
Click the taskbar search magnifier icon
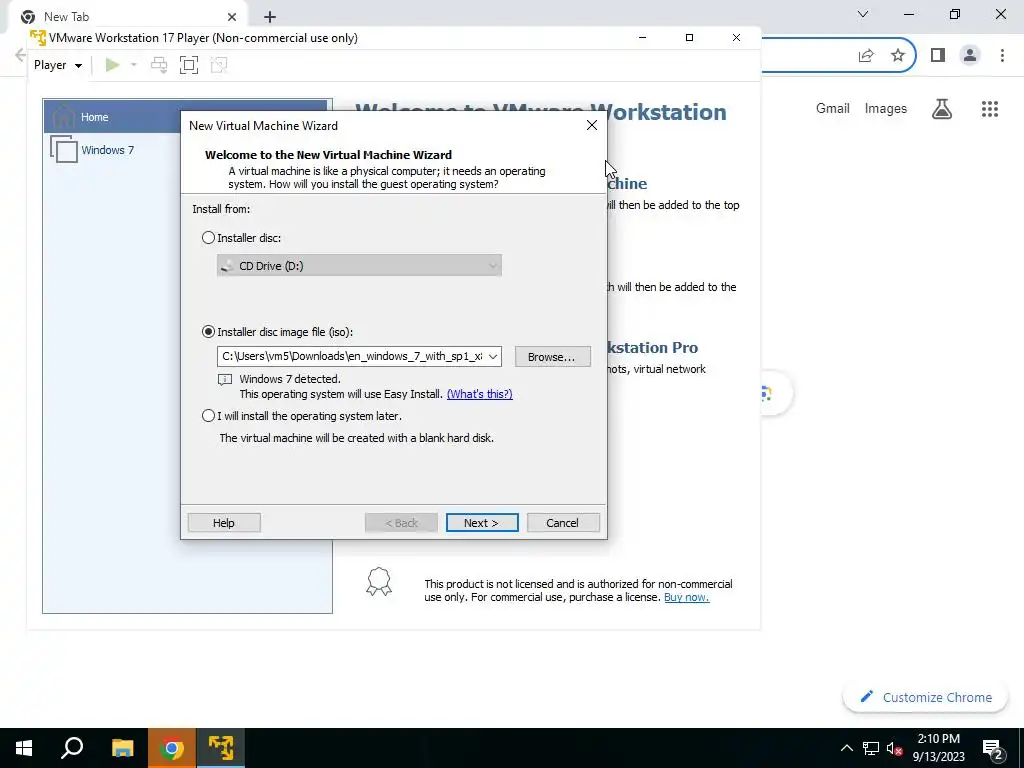(x=72, y=748)
